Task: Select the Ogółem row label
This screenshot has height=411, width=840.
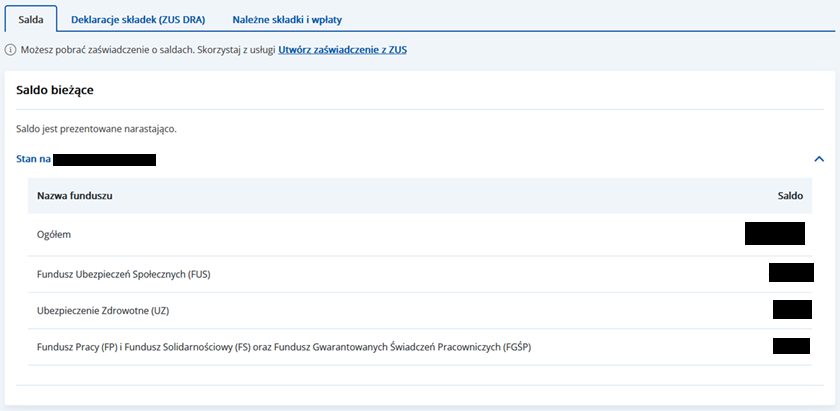Action: 54,234
